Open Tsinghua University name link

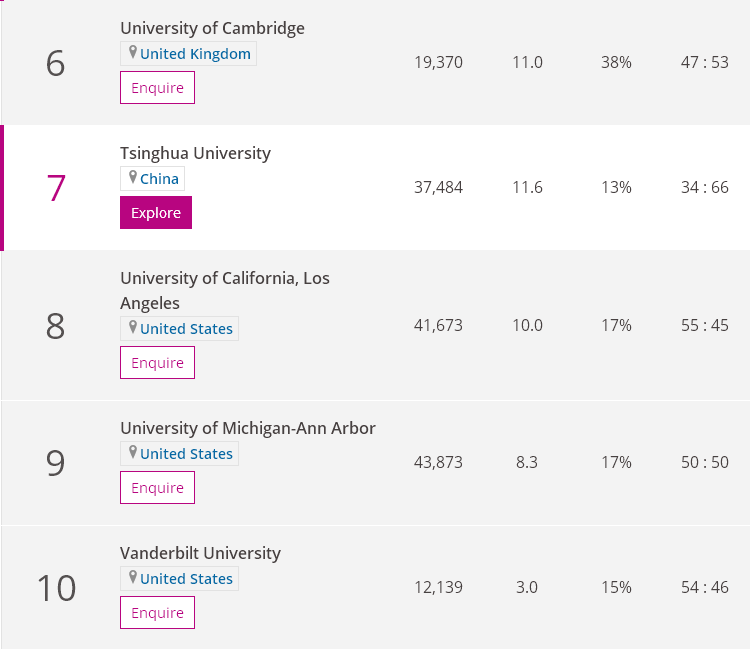click(x=195, y=153)
